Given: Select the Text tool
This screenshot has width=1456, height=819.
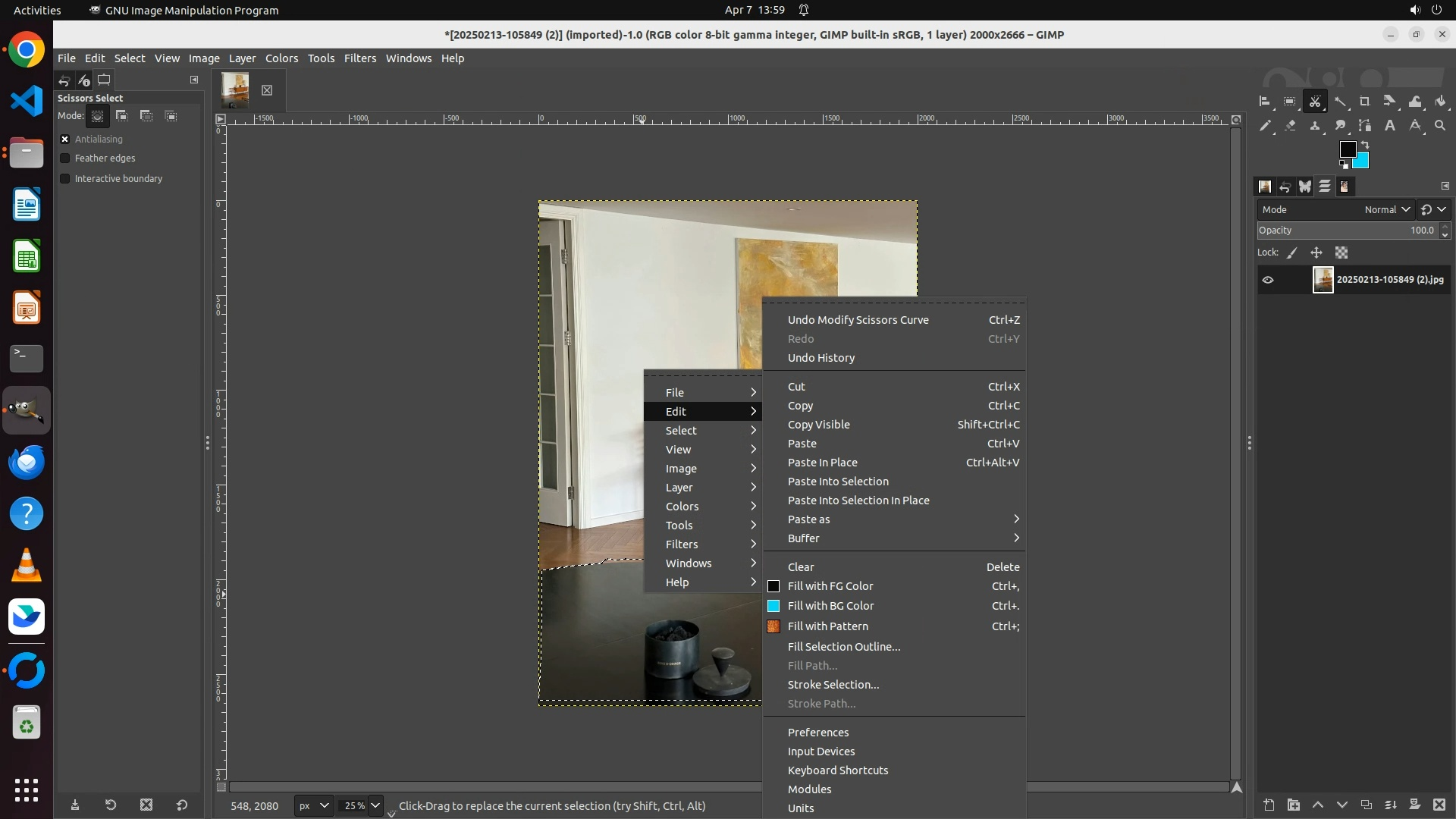Looking at the screenshot, I should 1390,126.
